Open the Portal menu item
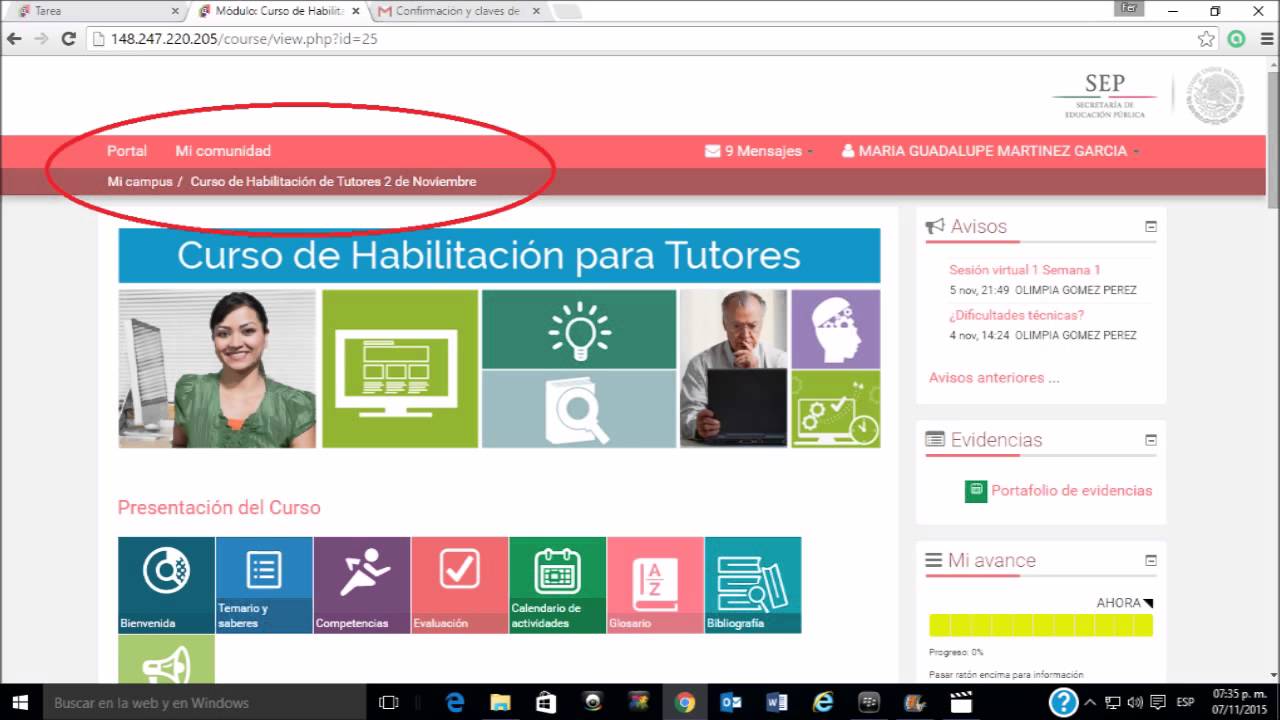 pyautogui.click(x=127, y=151)
